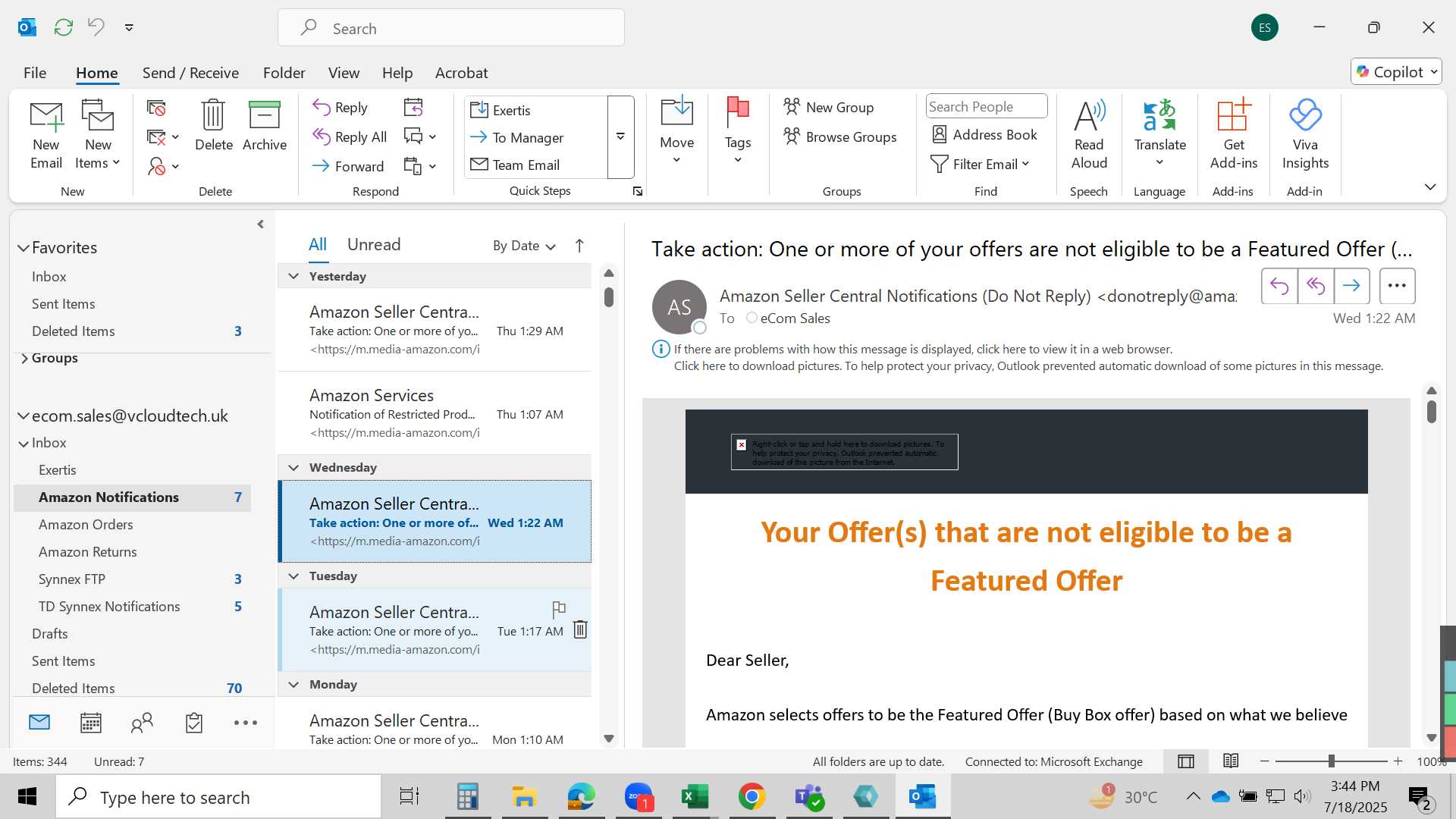Start Read Aloud
1456x819 pixels.
[1089, 136]
